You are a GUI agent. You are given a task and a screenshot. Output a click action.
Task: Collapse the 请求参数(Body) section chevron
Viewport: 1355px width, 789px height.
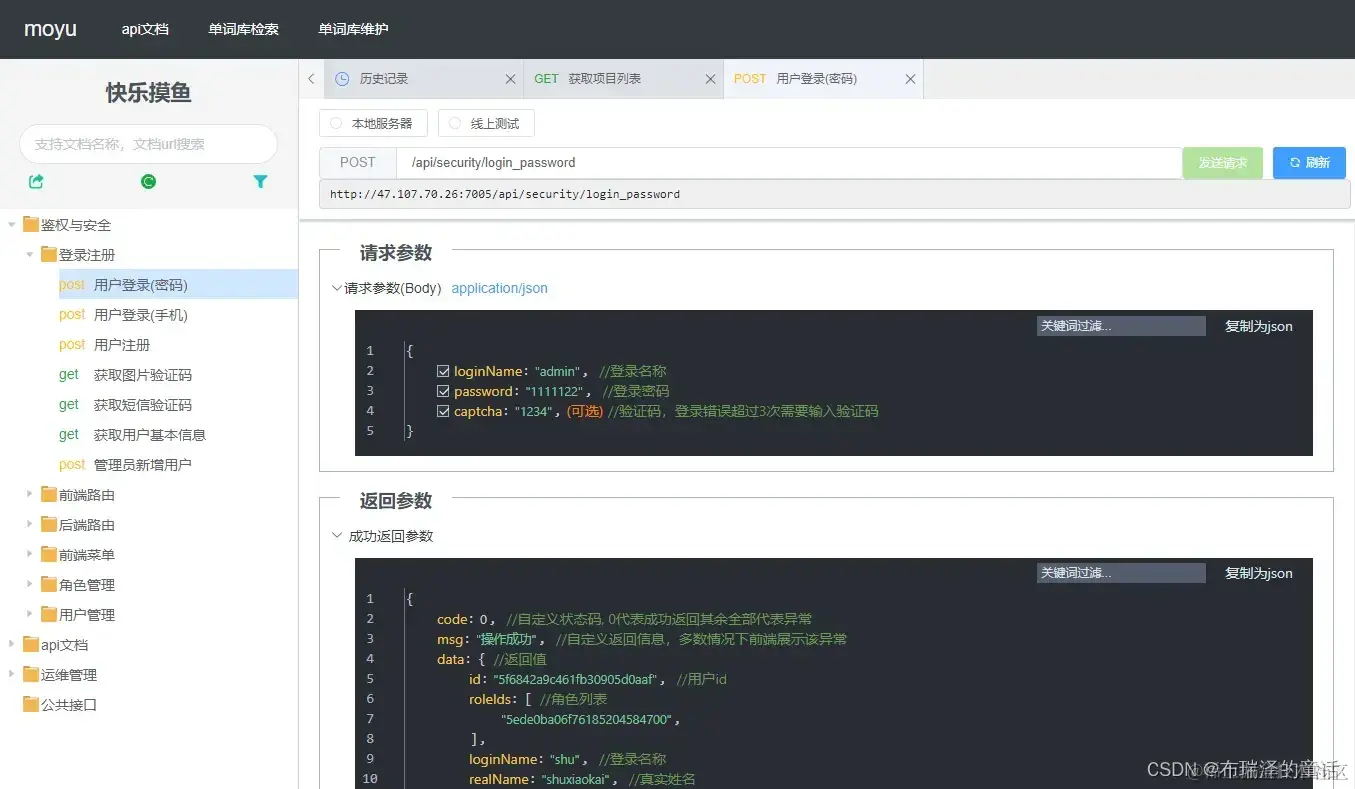337,288
